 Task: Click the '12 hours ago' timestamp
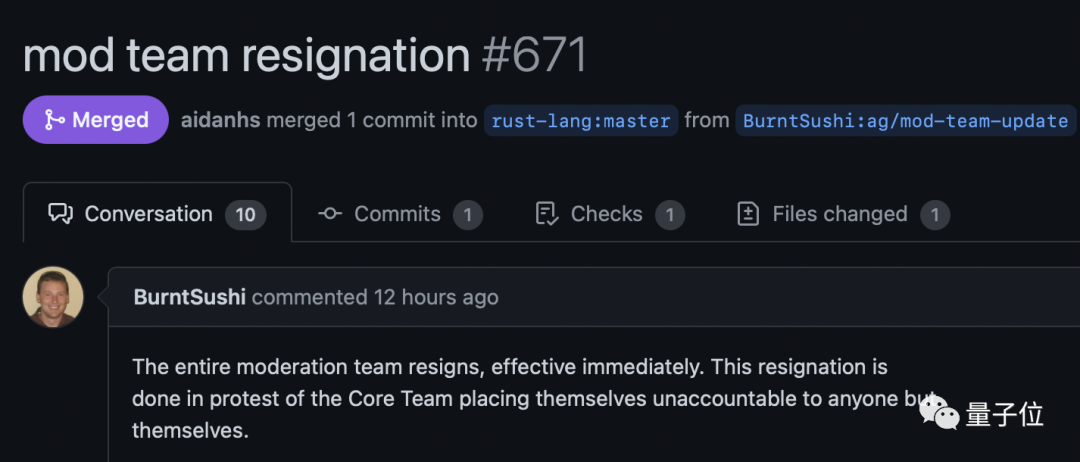[x=435, y=297]
